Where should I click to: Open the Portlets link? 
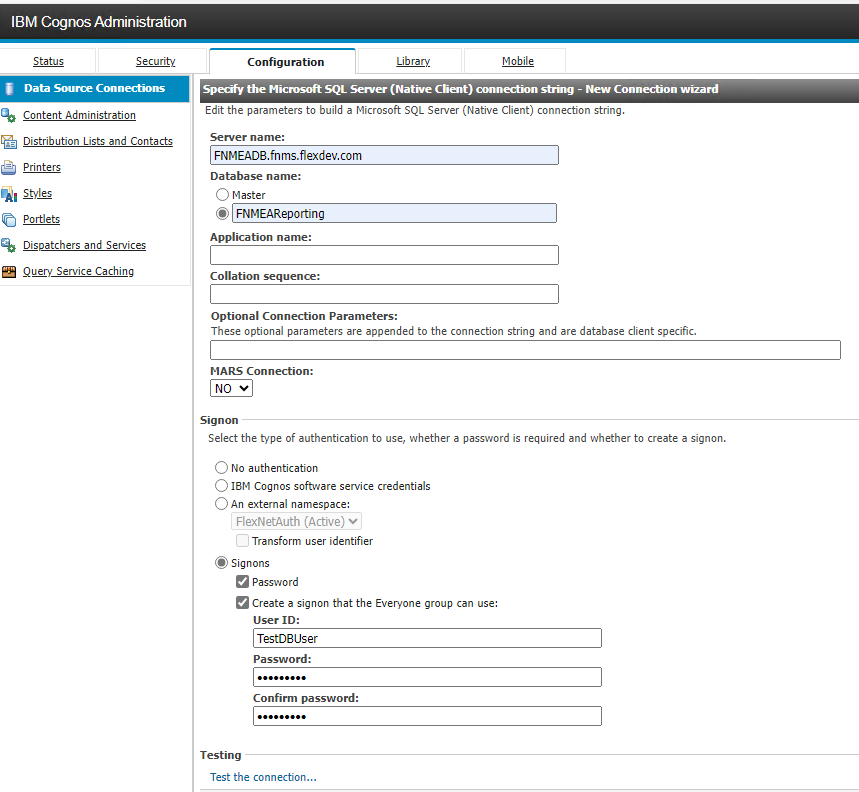click(41, 219)
